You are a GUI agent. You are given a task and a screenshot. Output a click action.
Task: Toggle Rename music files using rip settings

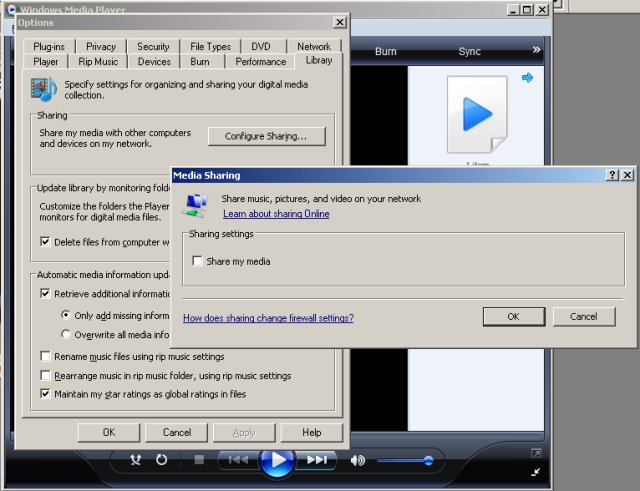[46, 356]
